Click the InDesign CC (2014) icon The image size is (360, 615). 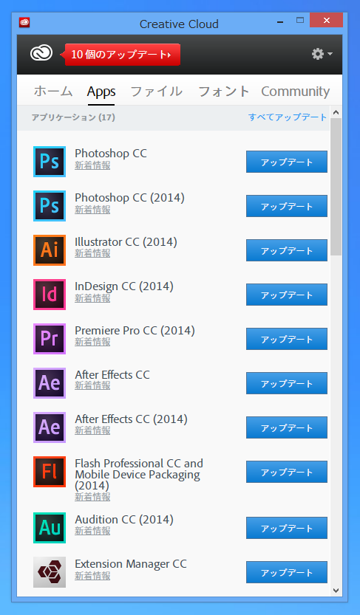click(x=49, y=295)
